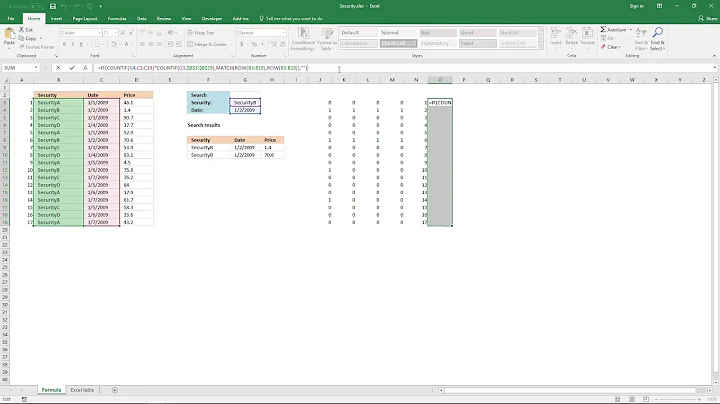Click the Accounting Number Format dollar icon
720x404 pixels.
pyautogui.click(x=242, y=44)
